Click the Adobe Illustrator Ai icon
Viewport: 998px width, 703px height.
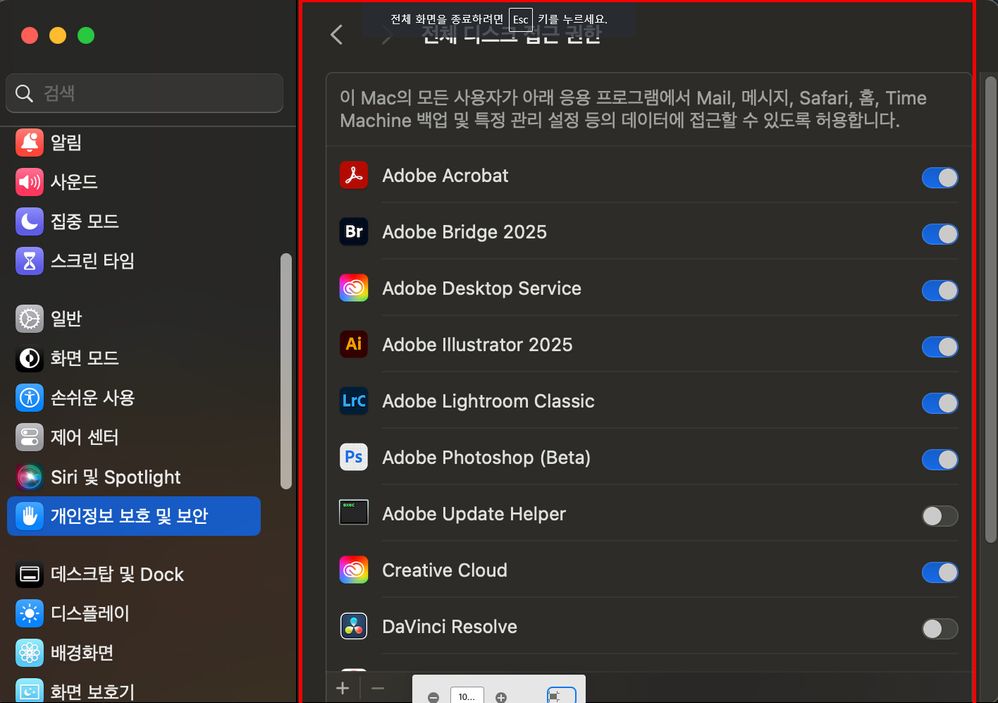353,344
